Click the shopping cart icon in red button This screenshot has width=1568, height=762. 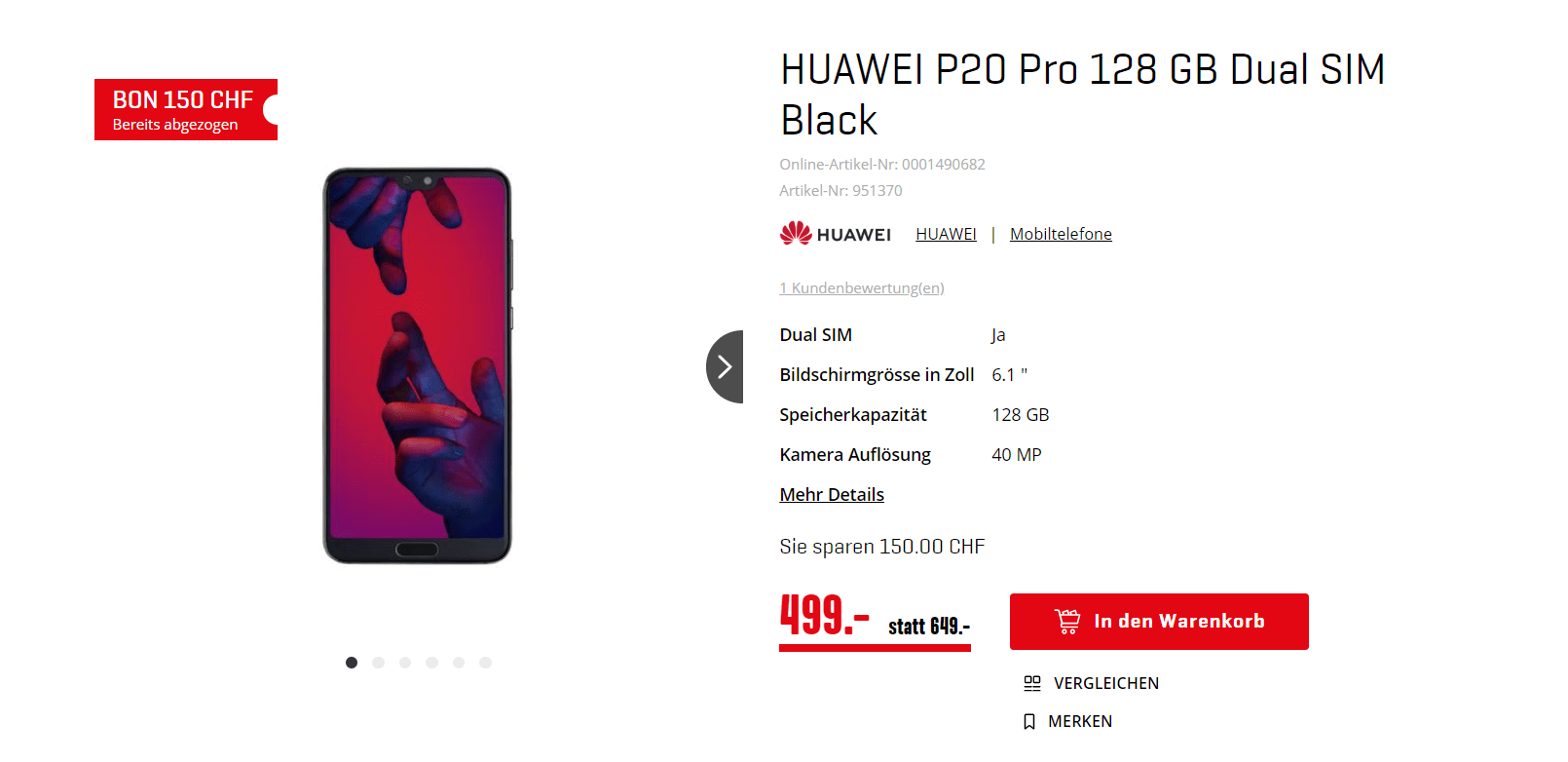pos(1067,622)
